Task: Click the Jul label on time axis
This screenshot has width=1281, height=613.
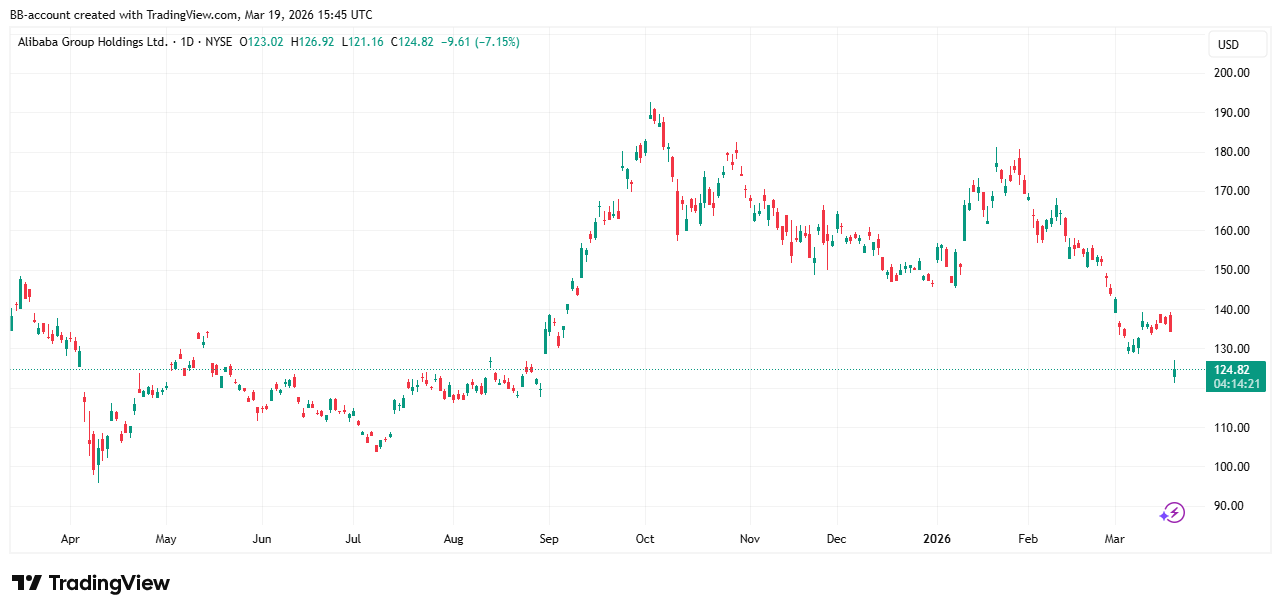Action: 353,539
